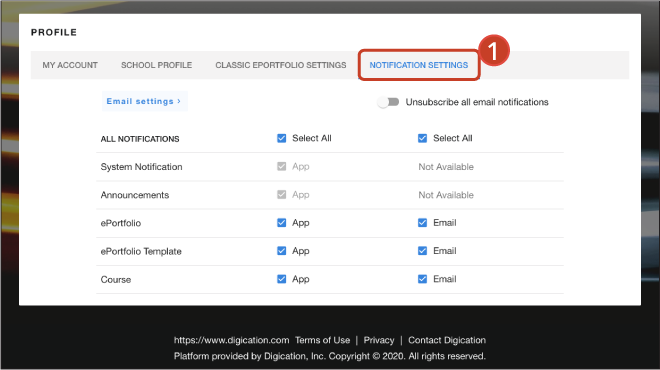
Task: Turn off Course App notifications
Action: pyautogui.click(x=282, y=279)
